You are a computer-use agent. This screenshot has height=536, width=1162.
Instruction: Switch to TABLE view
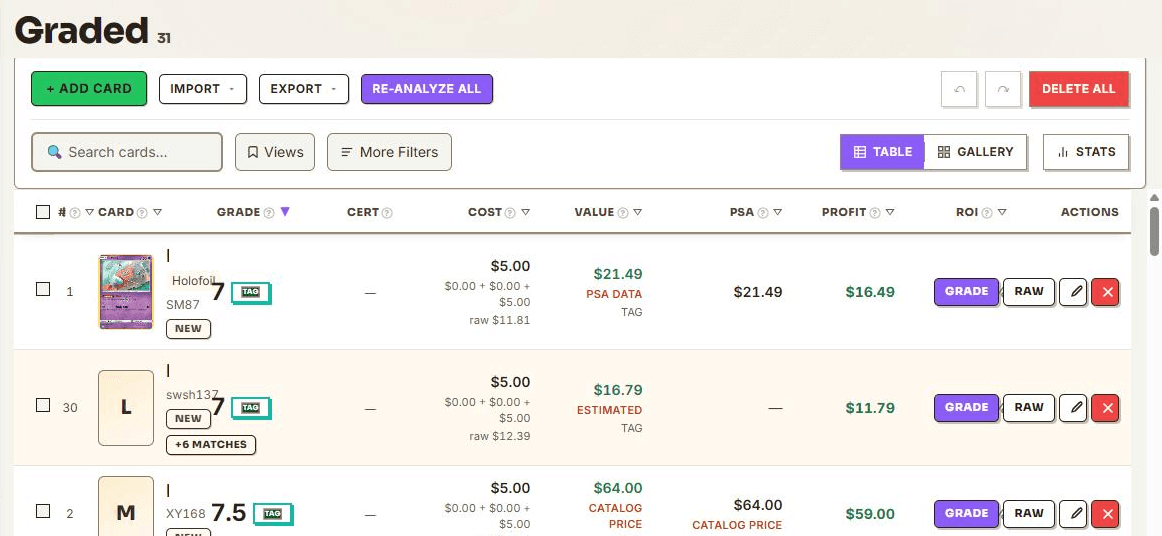tap(882, 152)
